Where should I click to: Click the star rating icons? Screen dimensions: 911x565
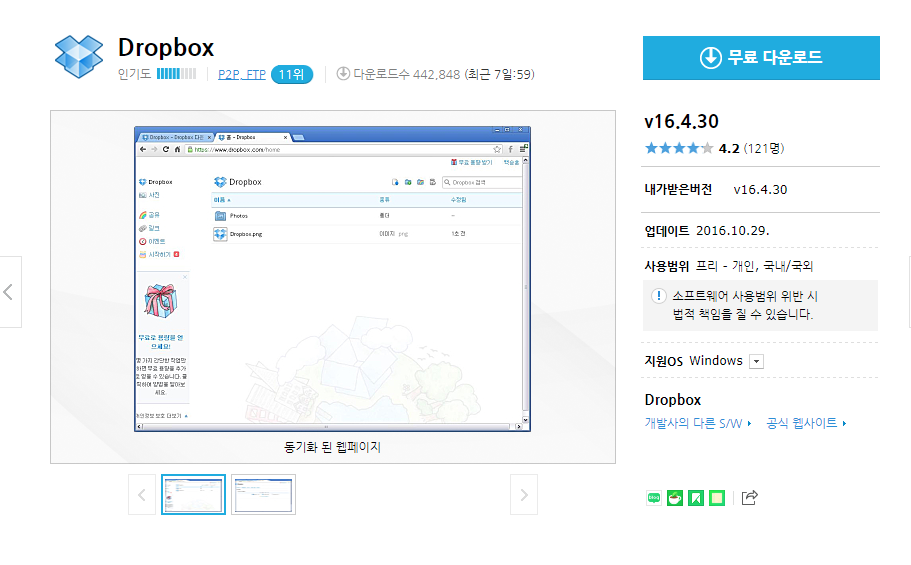[679, 148]
